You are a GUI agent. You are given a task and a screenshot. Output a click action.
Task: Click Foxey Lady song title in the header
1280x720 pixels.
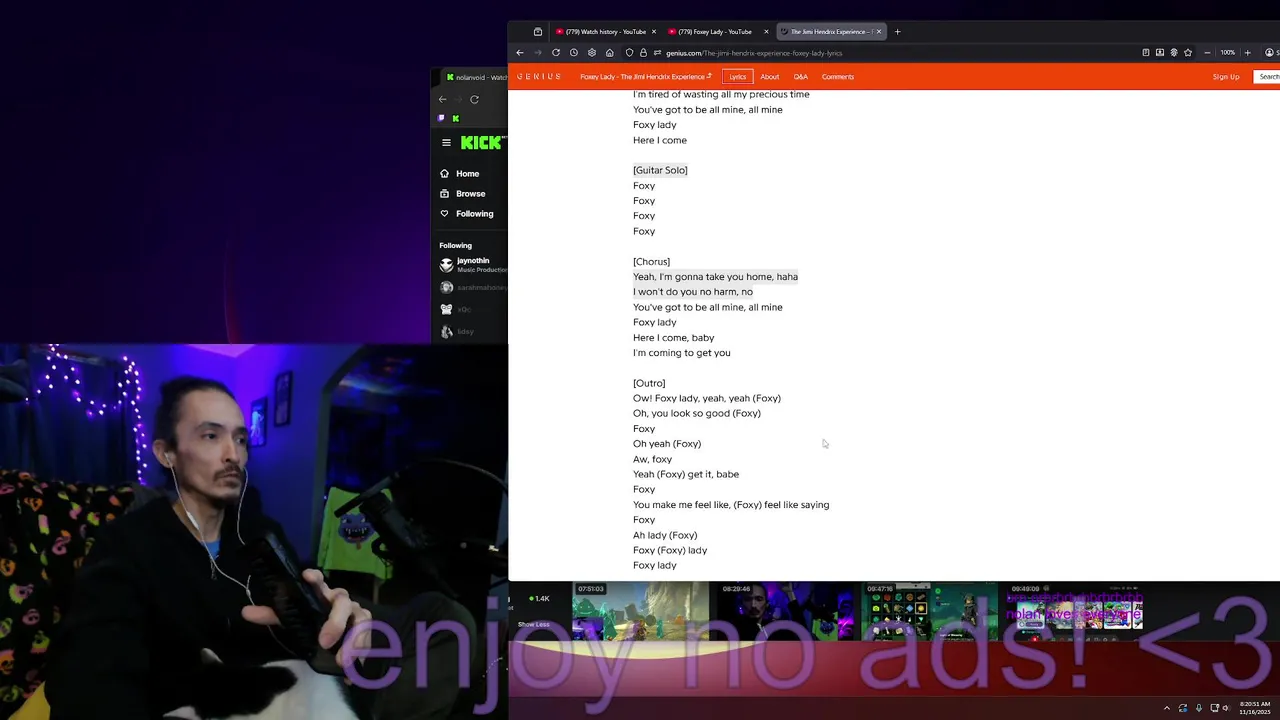point(645,77)
